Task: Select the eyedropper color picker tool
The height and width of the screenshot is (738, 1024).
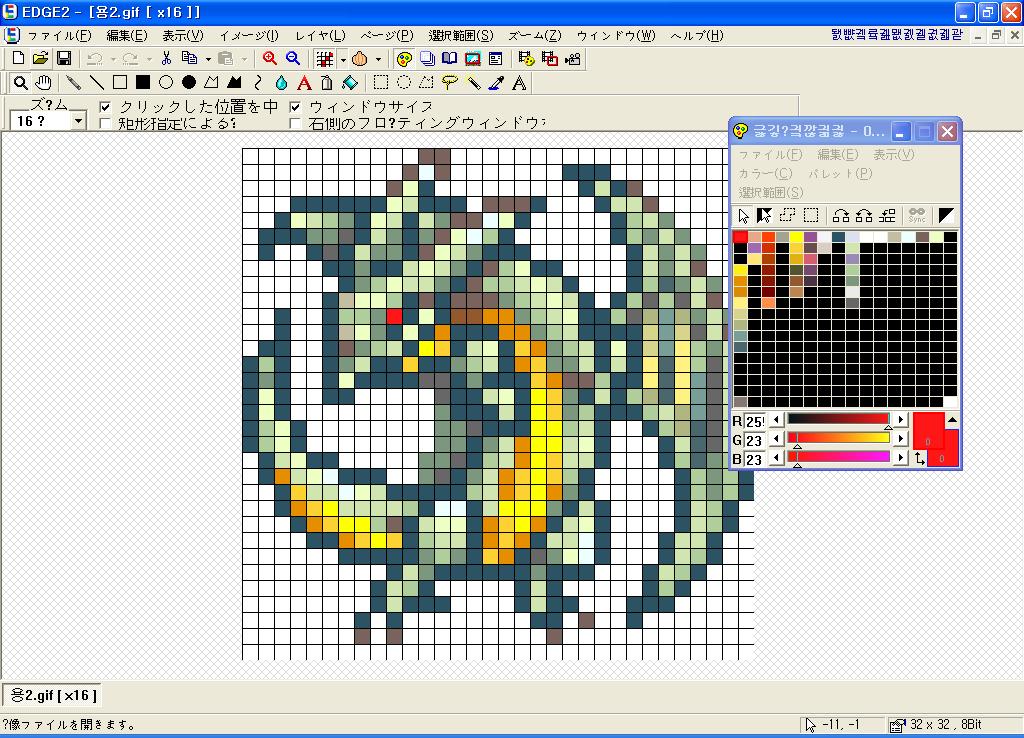Action: (x=496, y=82)
